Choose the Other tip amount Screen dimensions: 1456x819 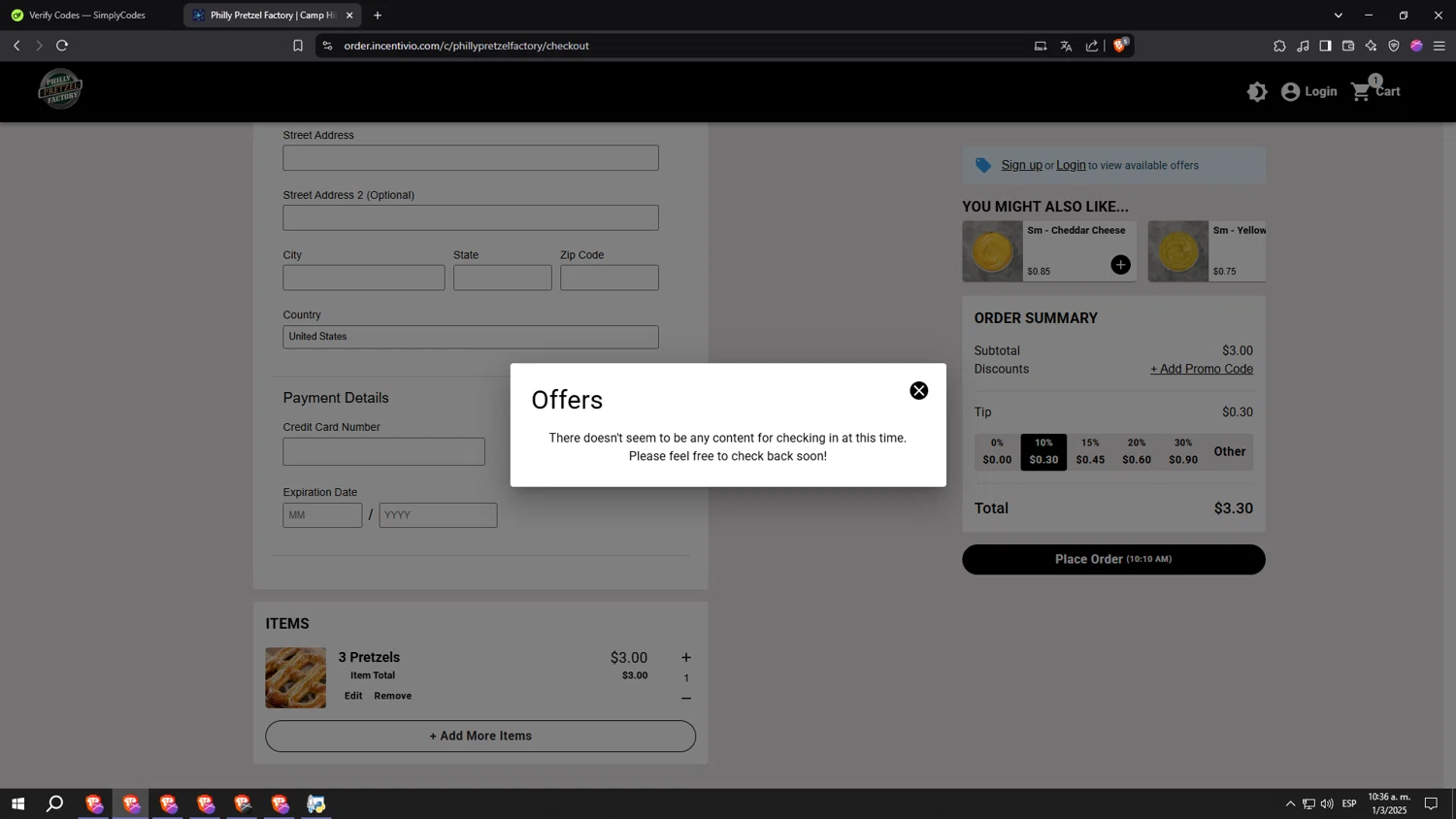point(1230,451)
